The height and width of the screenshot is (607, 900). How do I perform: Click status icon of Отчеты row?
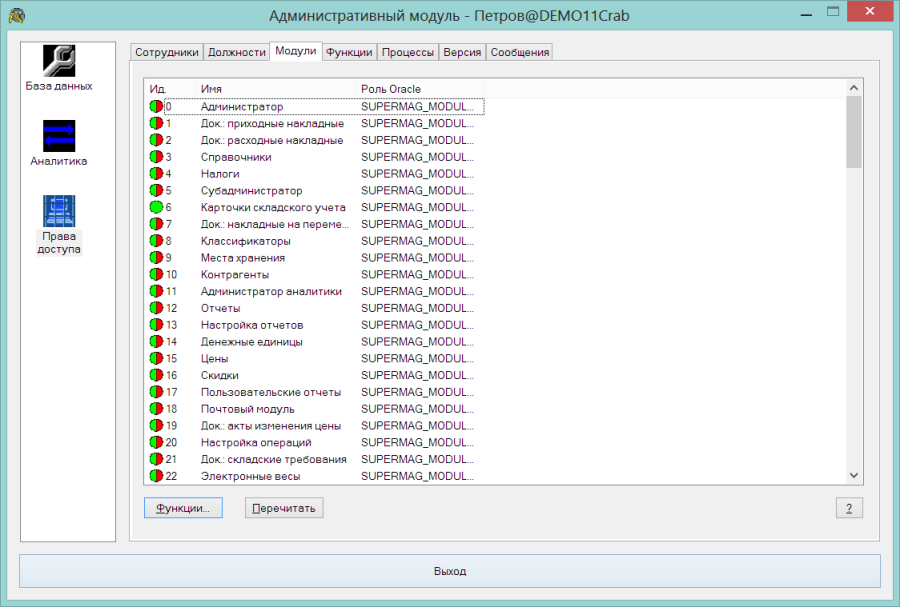click(156, 308)
